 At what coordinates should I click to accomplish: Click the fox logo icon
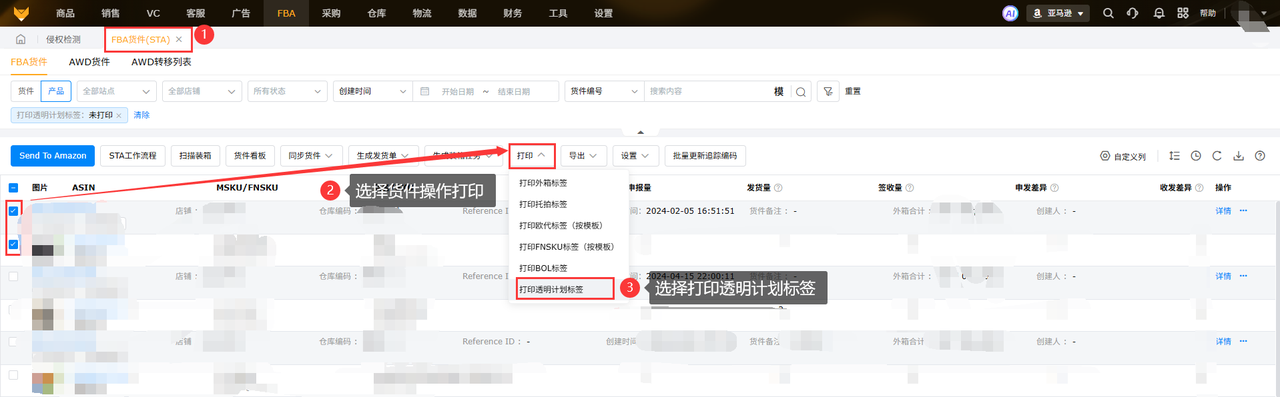[20, 13]
